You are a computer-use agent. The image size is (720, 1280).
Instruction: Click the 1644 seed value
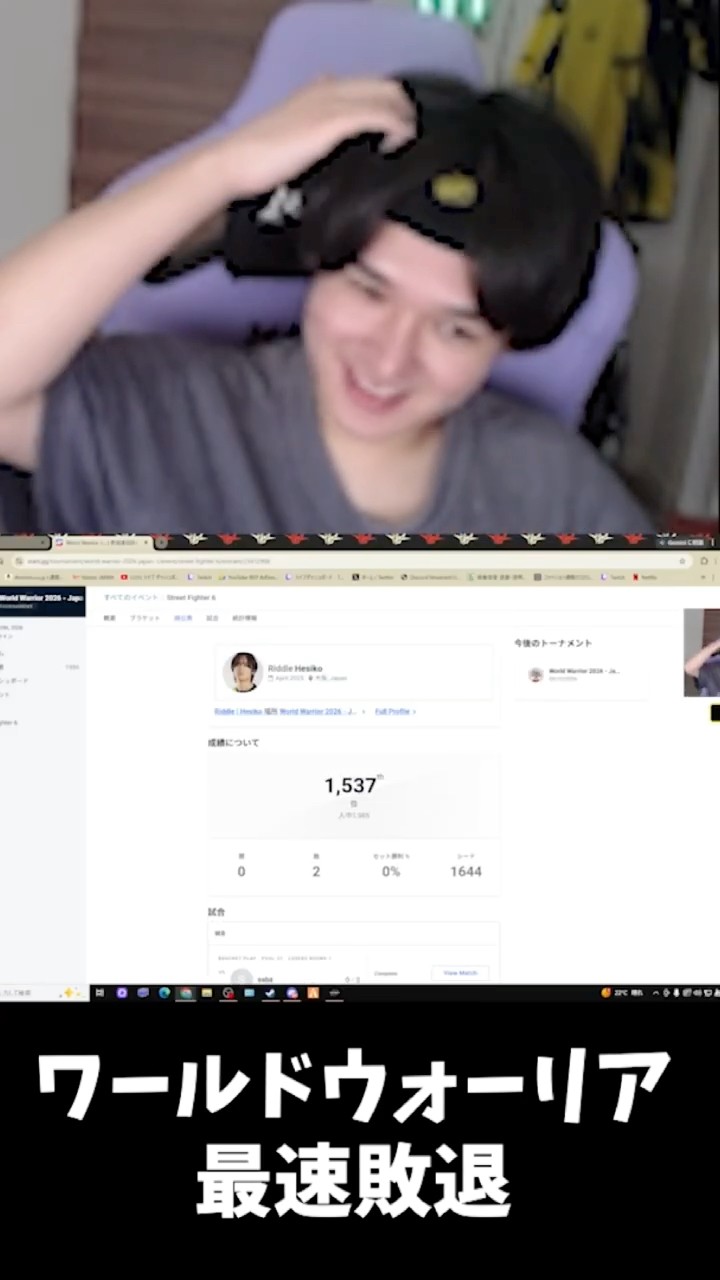tap(465, 871)
